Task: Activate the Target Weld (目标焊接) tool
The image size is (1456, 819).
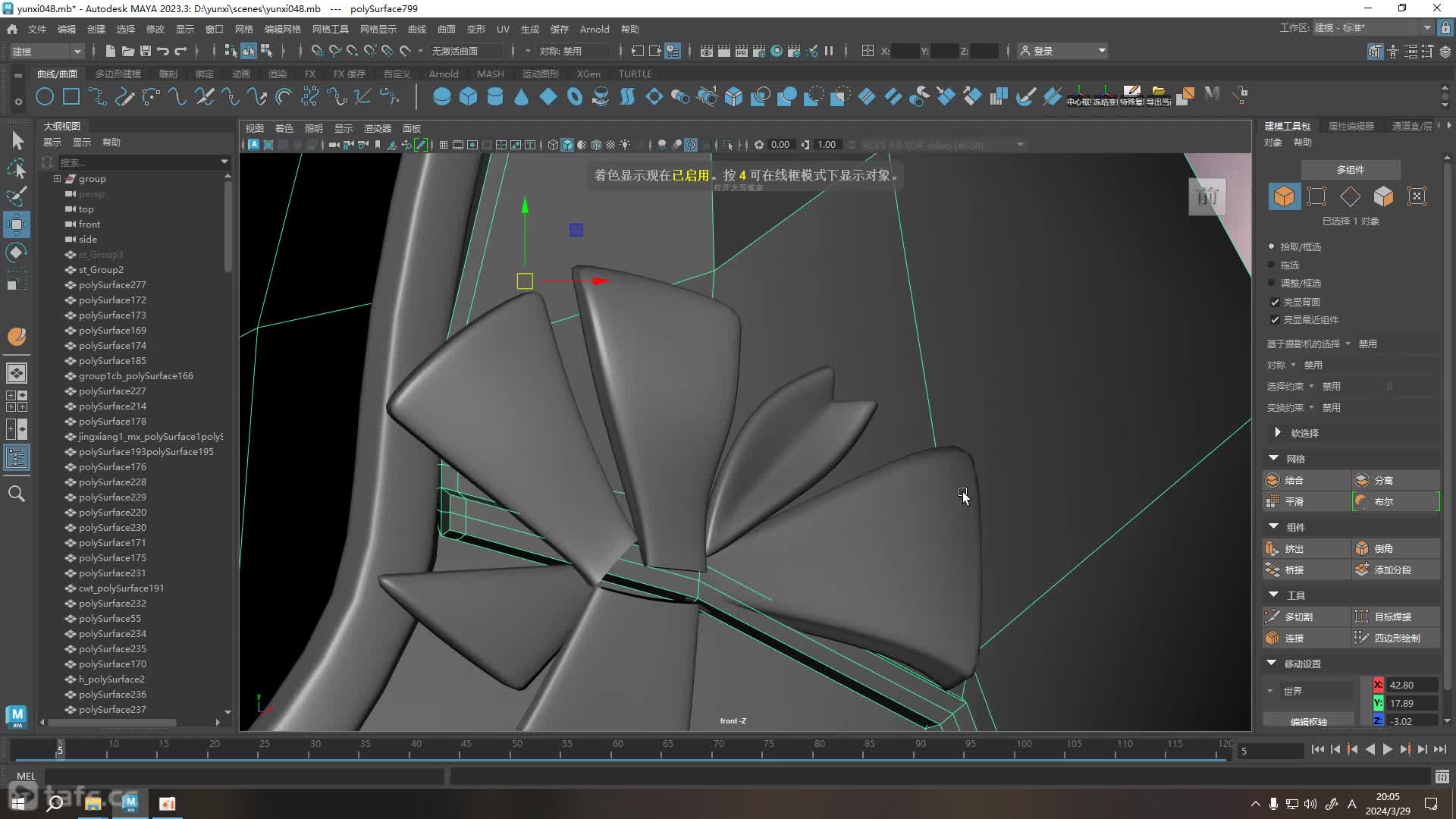Action: click(1396, 617)
